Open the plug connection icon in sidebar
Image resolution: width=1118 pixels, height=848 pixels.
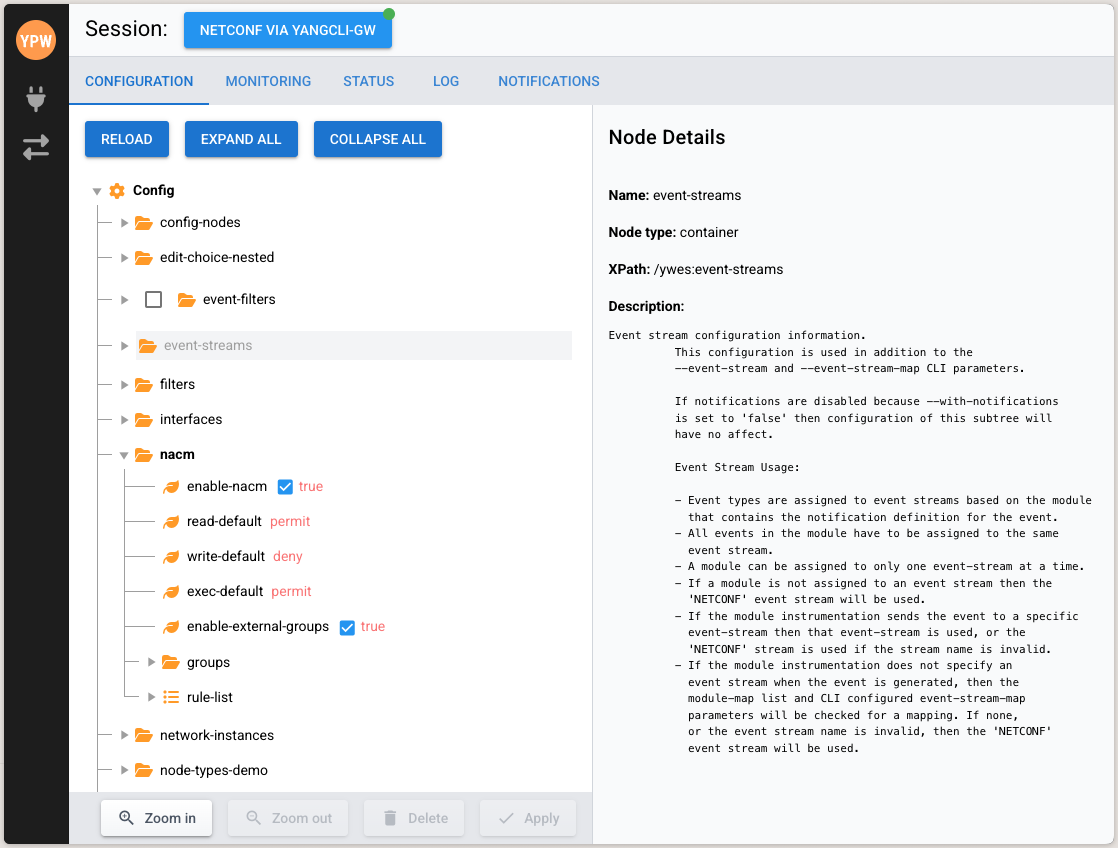pos(36,98)
